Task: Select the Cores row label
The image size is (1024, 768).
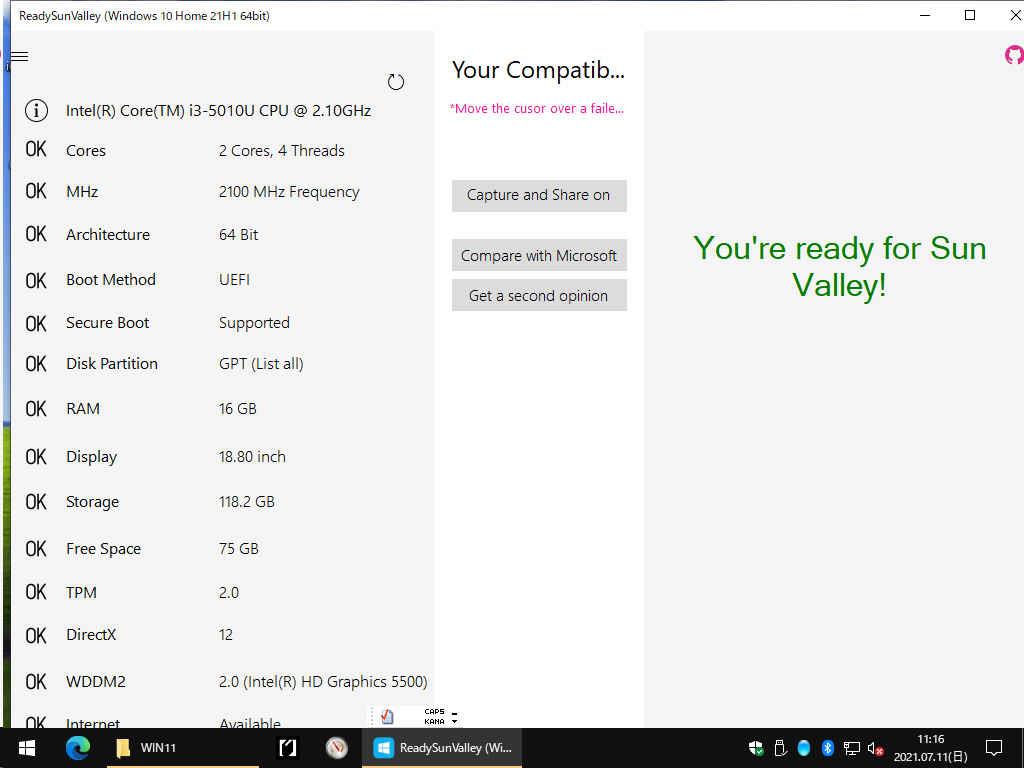Action: tap(86, 151)
